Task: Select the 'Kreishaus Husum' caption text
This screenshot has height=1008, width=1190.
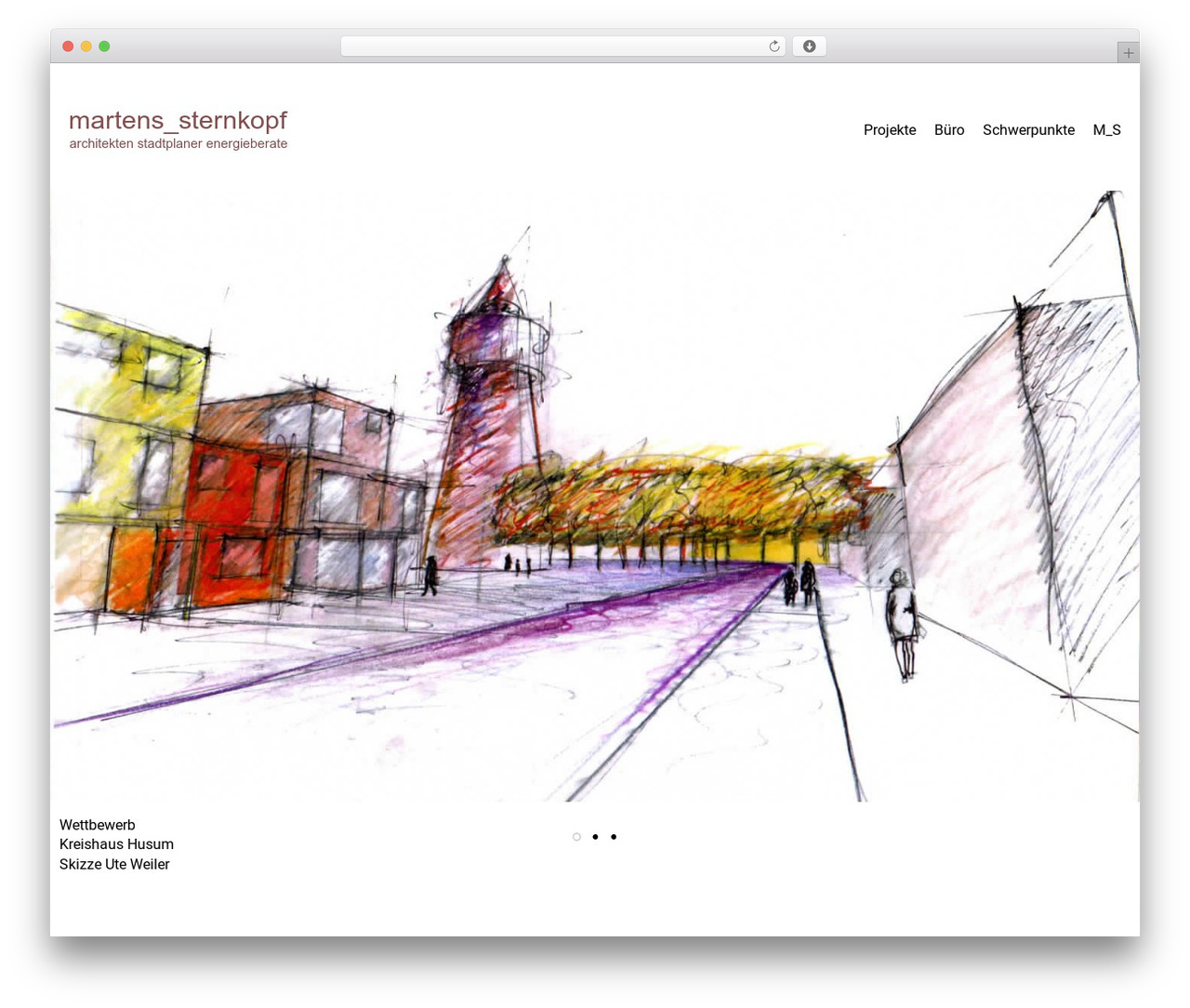Action: 116,844
